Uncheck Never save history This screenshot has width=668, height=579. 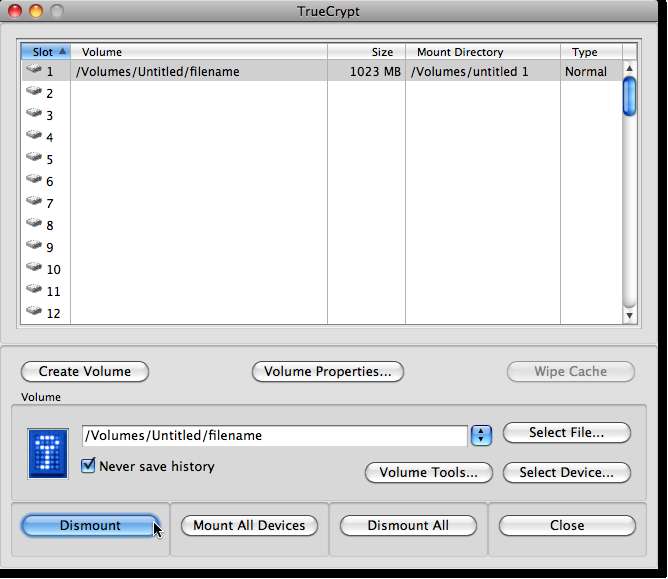click(x=88, y=465)
